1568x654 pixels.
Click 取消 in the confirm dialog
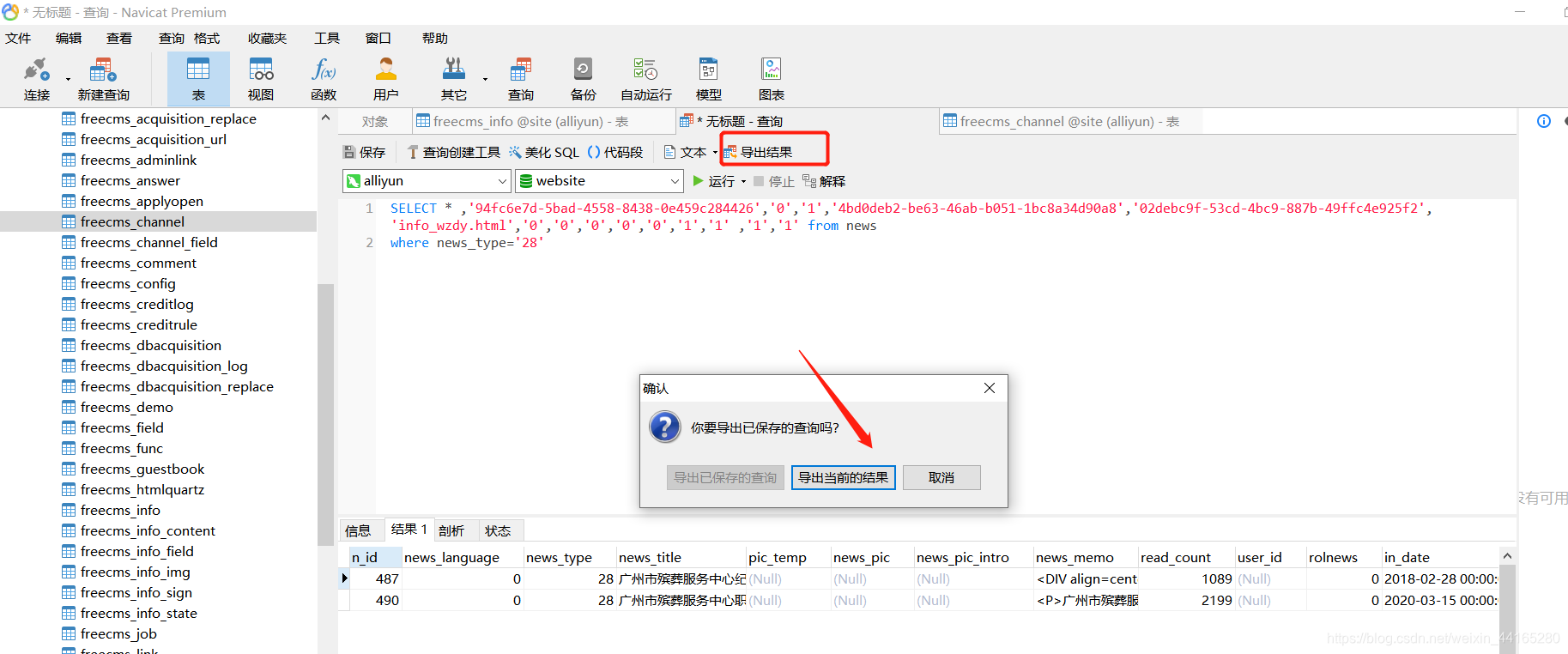click(x=941, y=478)
